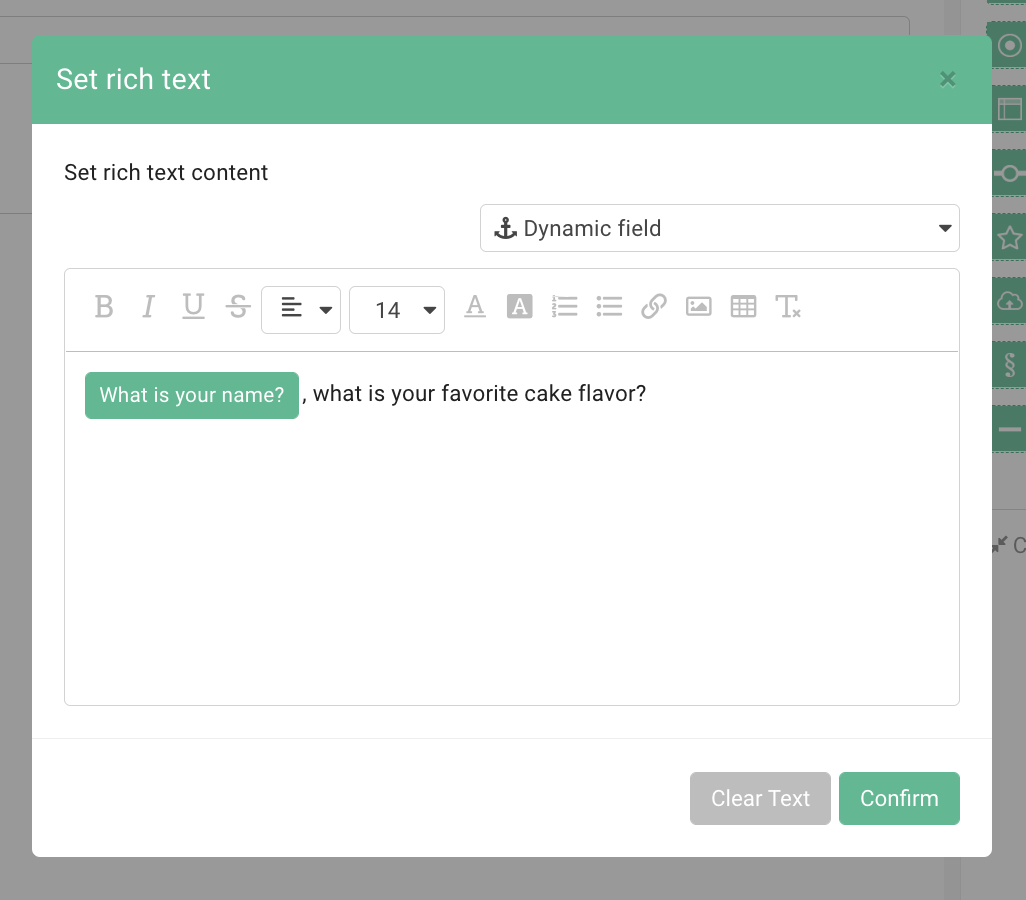Insert a hyperlink
1026x900 pixels.
[x=654, y=307]
